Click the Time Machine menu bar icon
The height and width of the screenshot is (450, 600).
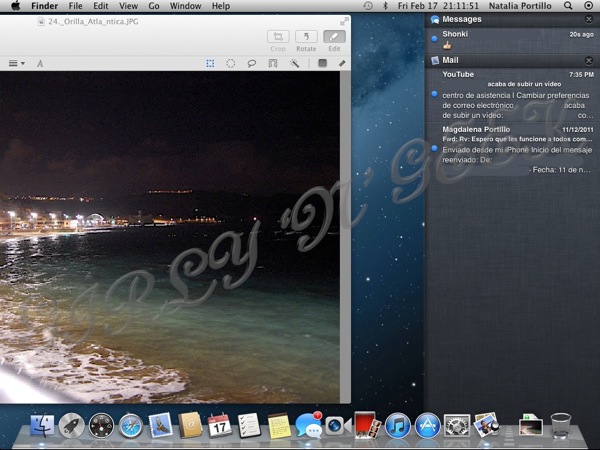368,6
